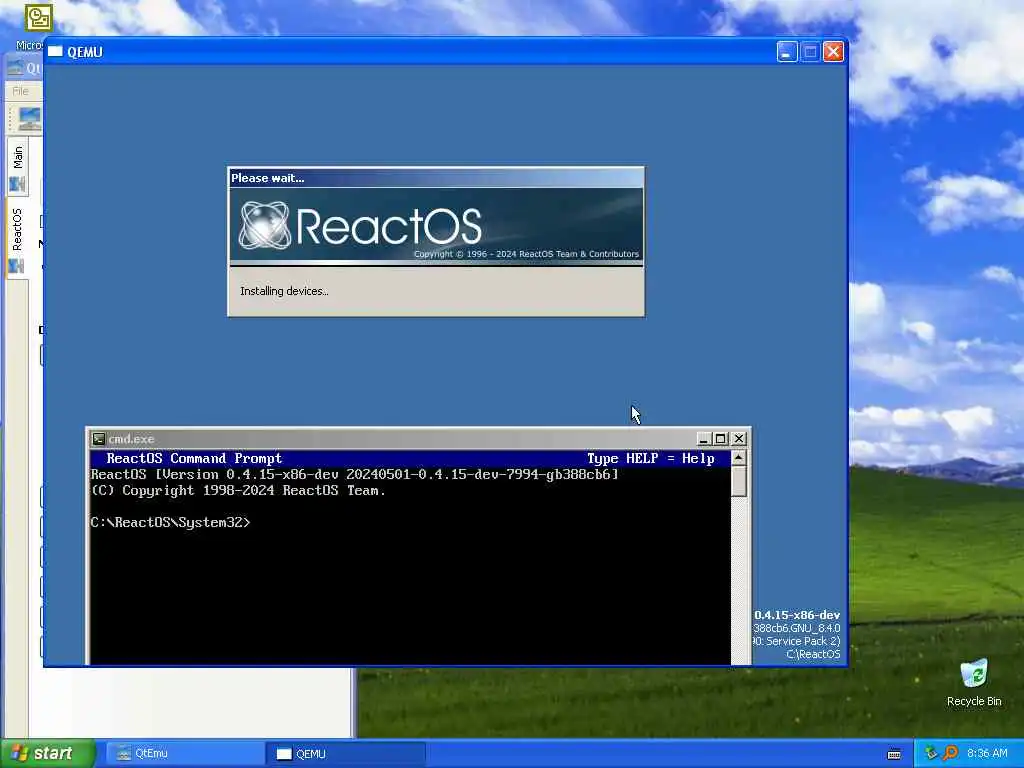
Task: Maximize the cmd.exe window
Action: [720, 439]
